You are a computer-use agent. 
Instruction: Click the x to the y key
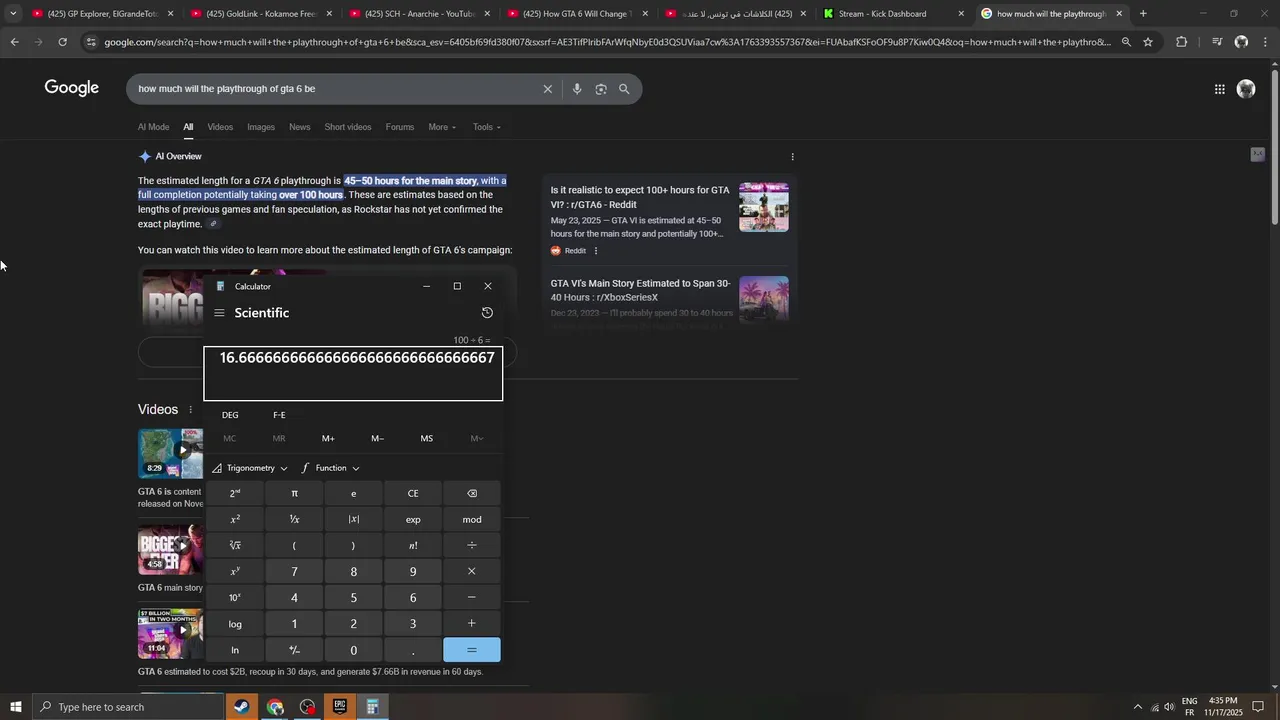235,571
